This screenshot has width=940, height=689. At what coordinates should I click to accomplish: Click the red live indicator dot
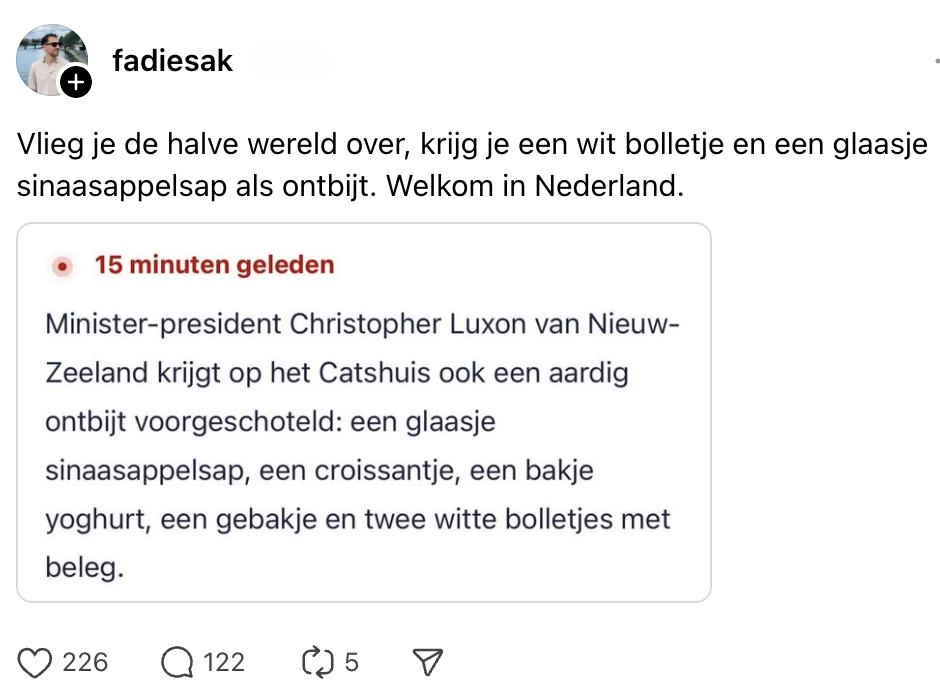(x=64, y=267)
